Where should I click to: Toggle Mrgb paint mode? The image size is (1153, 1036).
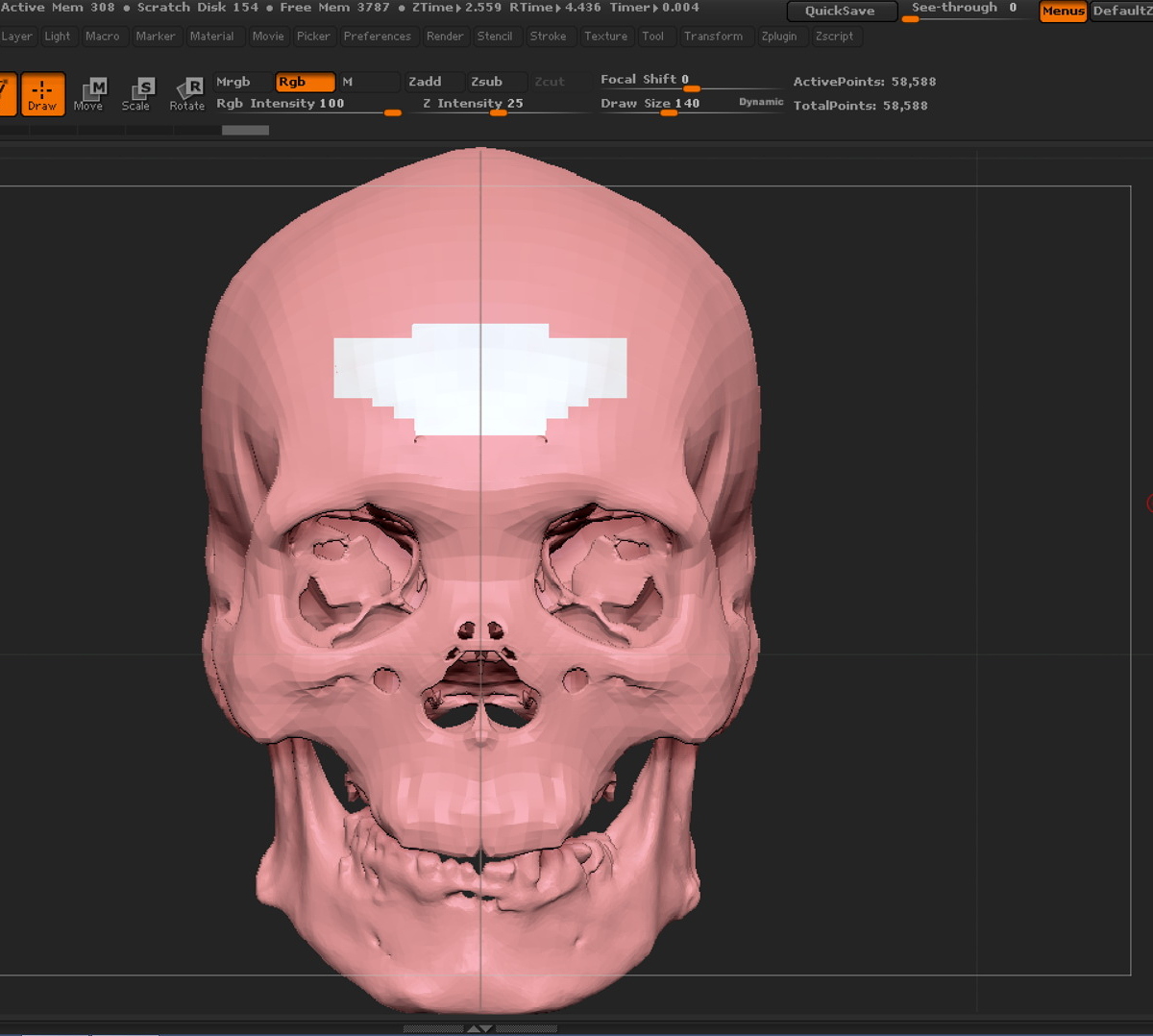pos(243,82)
